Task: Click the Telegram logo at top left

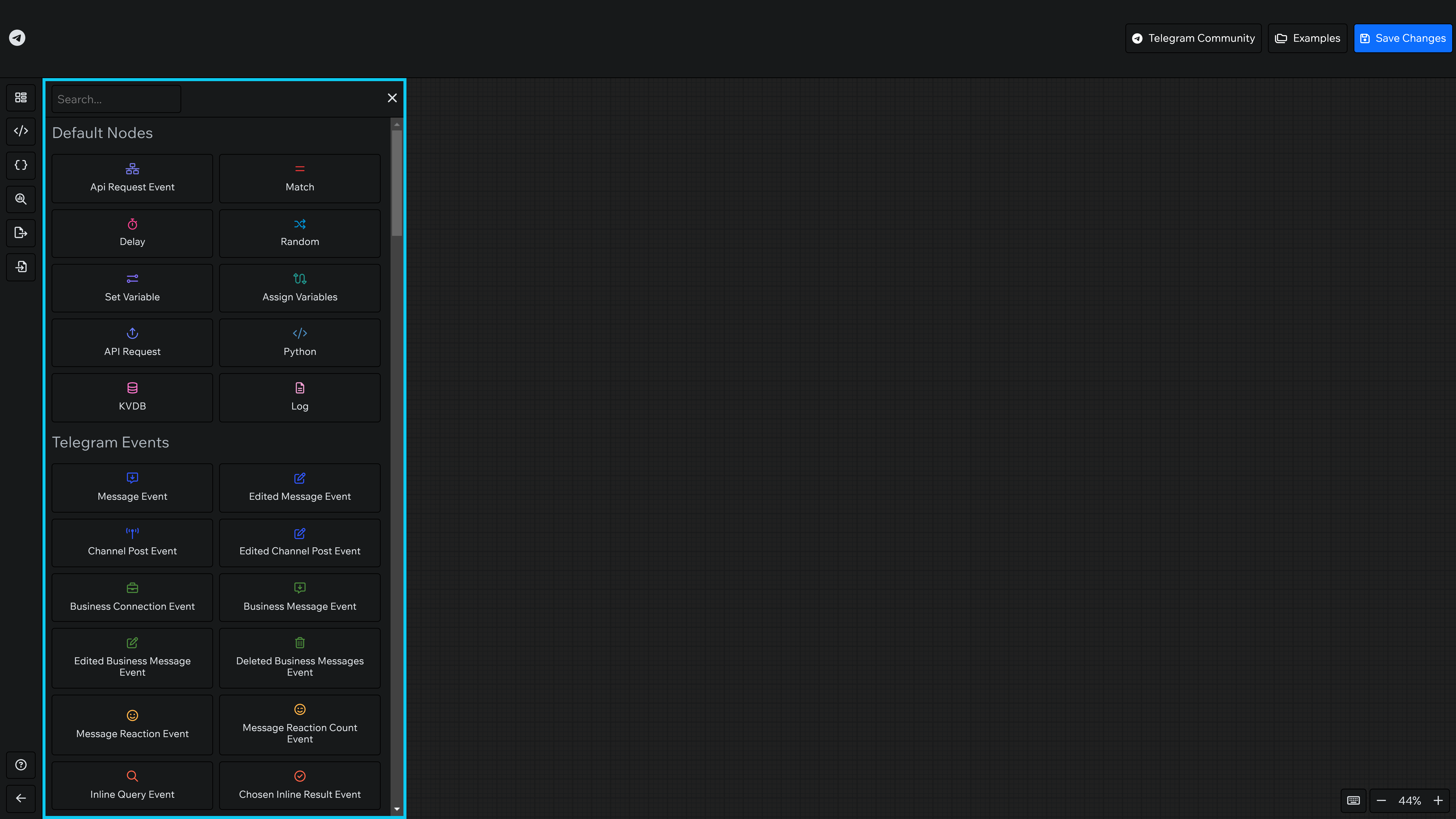Action: tap(17, 38)
